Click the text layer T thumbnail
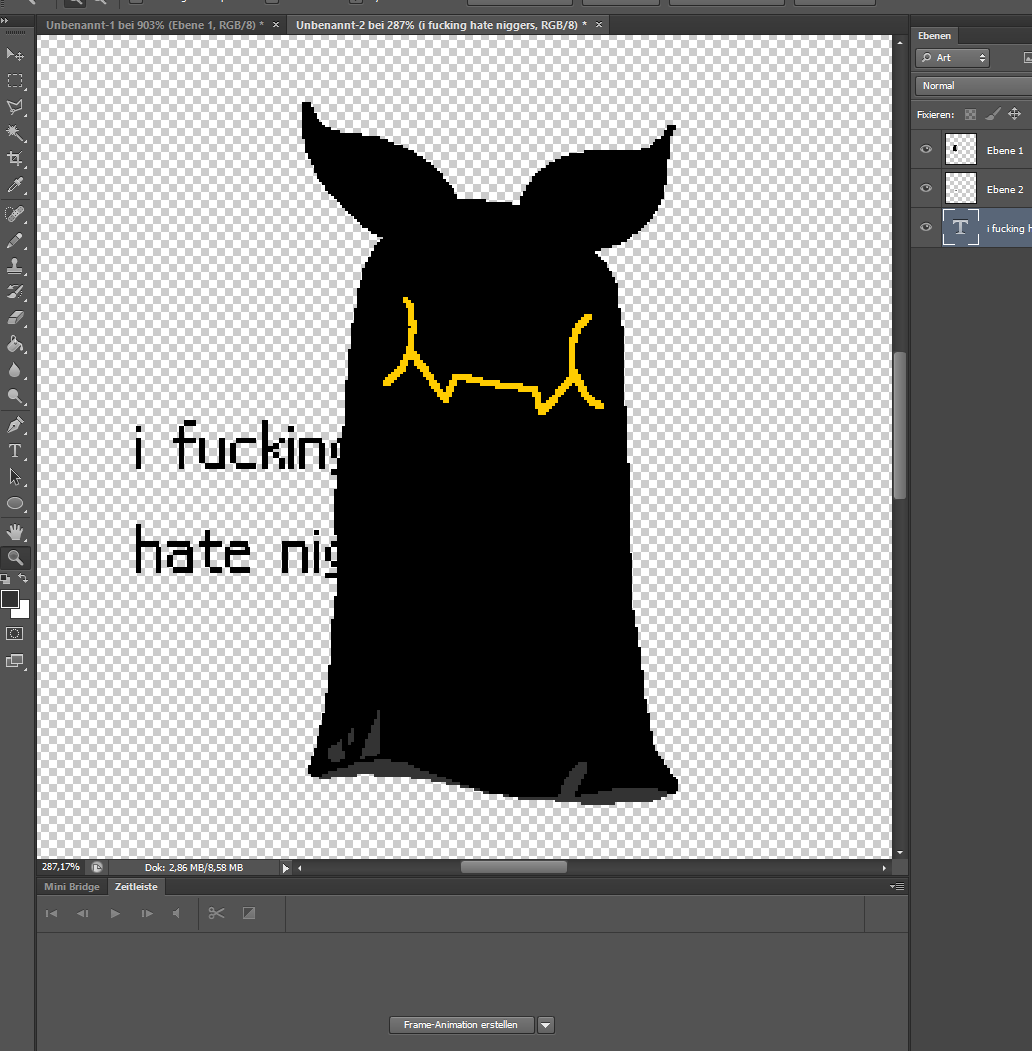The image size is (1032, 1051). click(960, 227)
